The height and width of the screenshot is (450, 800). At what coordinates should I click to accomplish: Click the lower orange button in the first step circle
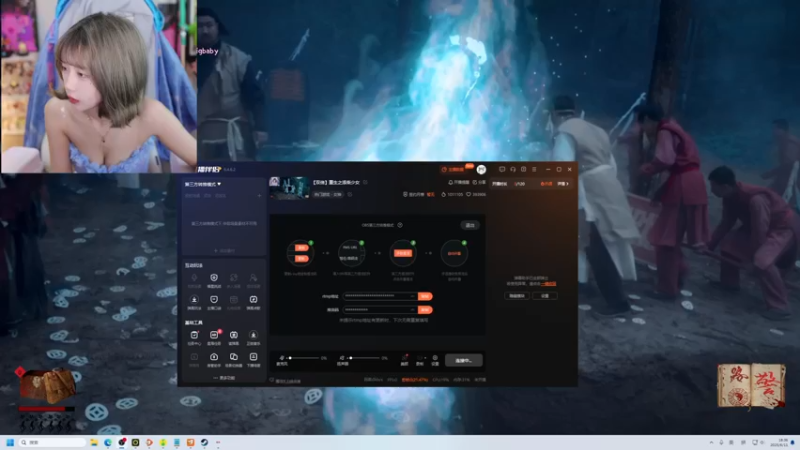point(302,258)
